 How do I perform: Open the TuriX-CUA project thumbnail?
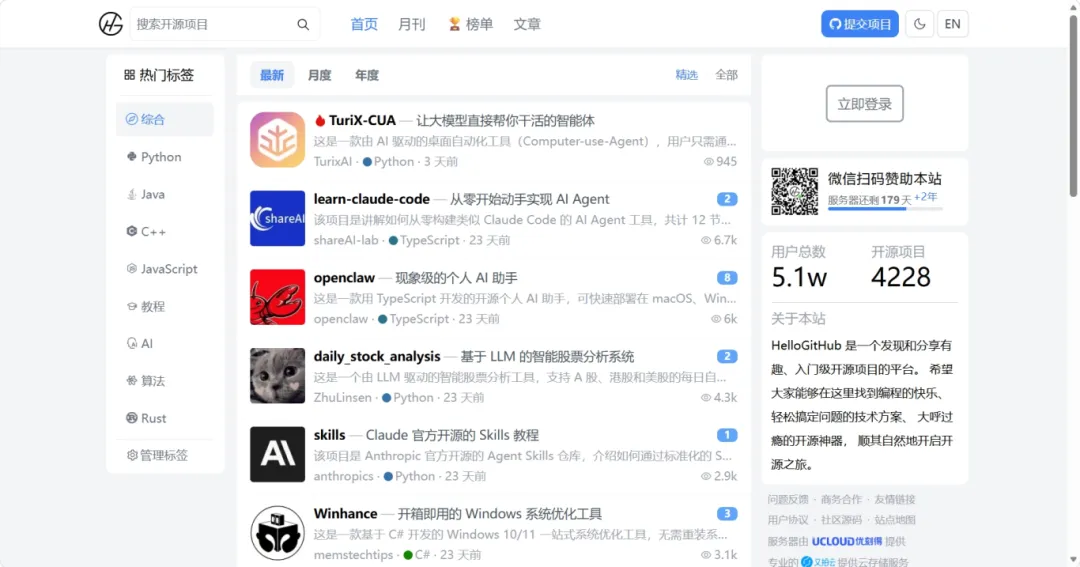278,140
